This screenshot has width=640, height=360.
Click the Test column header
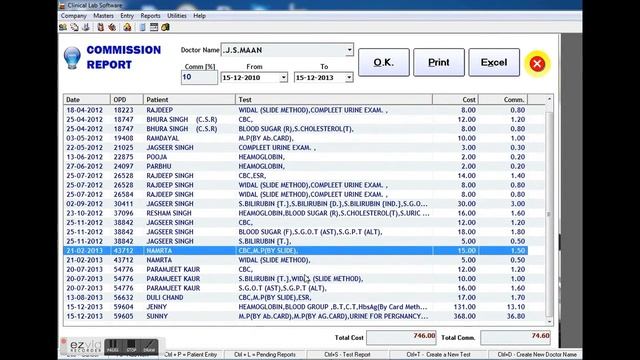(334, 100)
